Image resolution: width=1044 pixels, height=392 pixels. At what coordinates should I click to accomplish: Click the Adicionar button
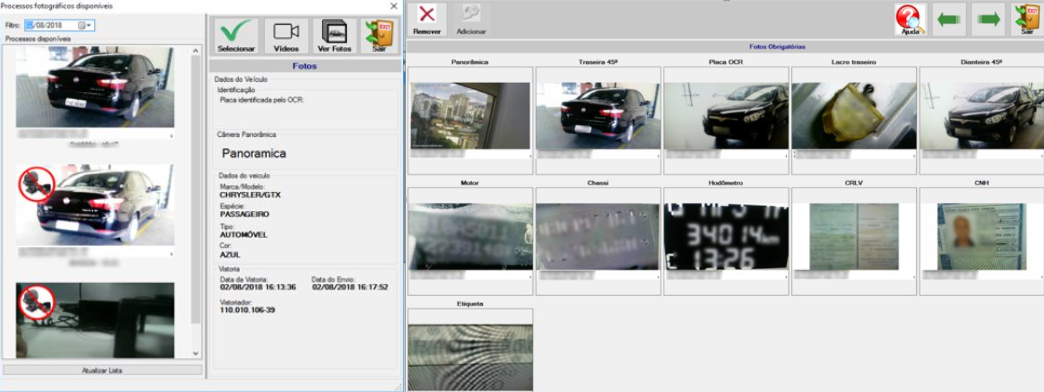click(471, 19)
